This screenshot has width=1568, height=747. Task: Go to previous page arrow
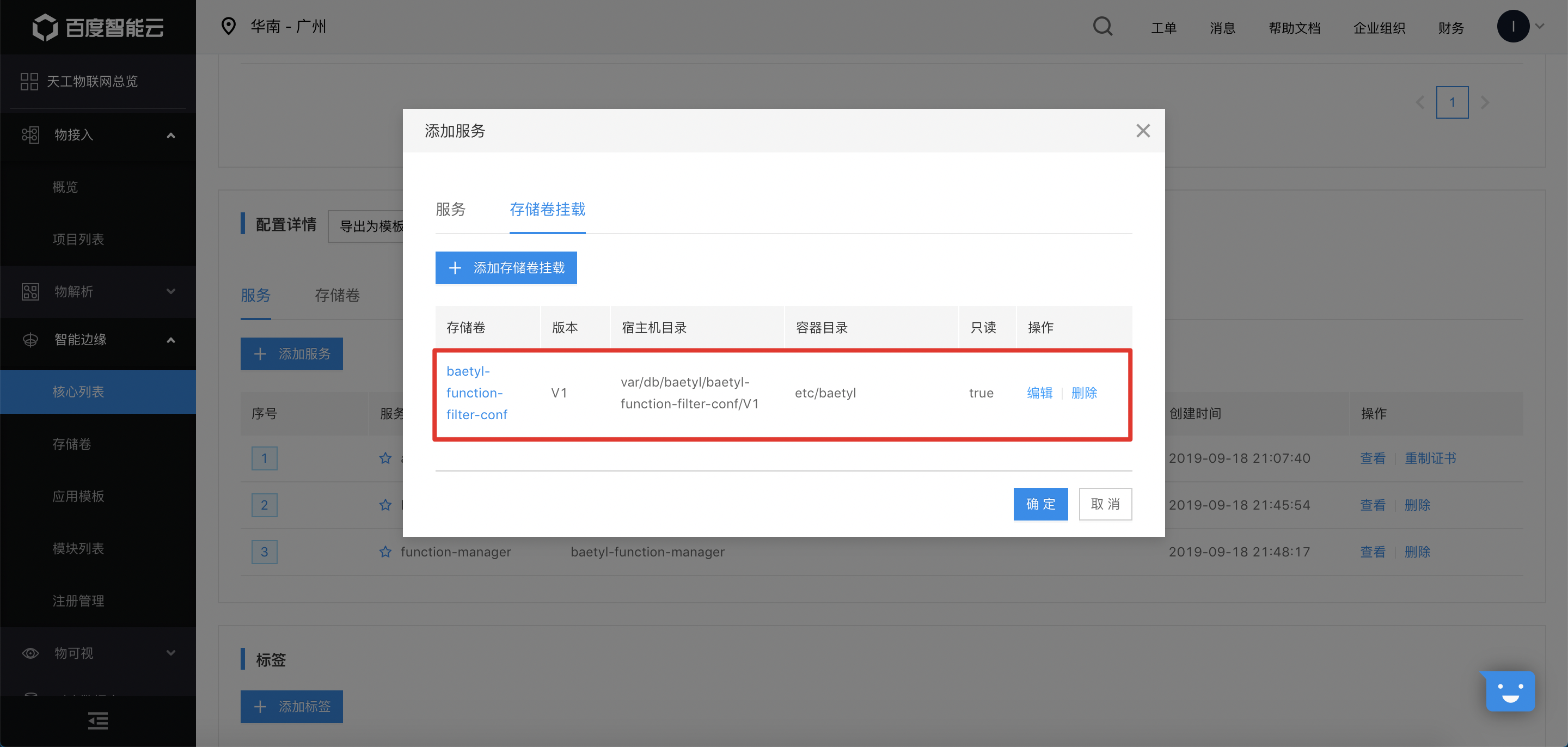(x=1420, y=102)
